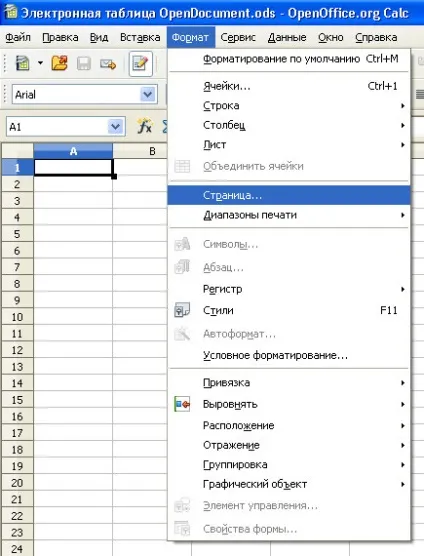Choose Стили F11 menu entry text

[x=218, y=310]
